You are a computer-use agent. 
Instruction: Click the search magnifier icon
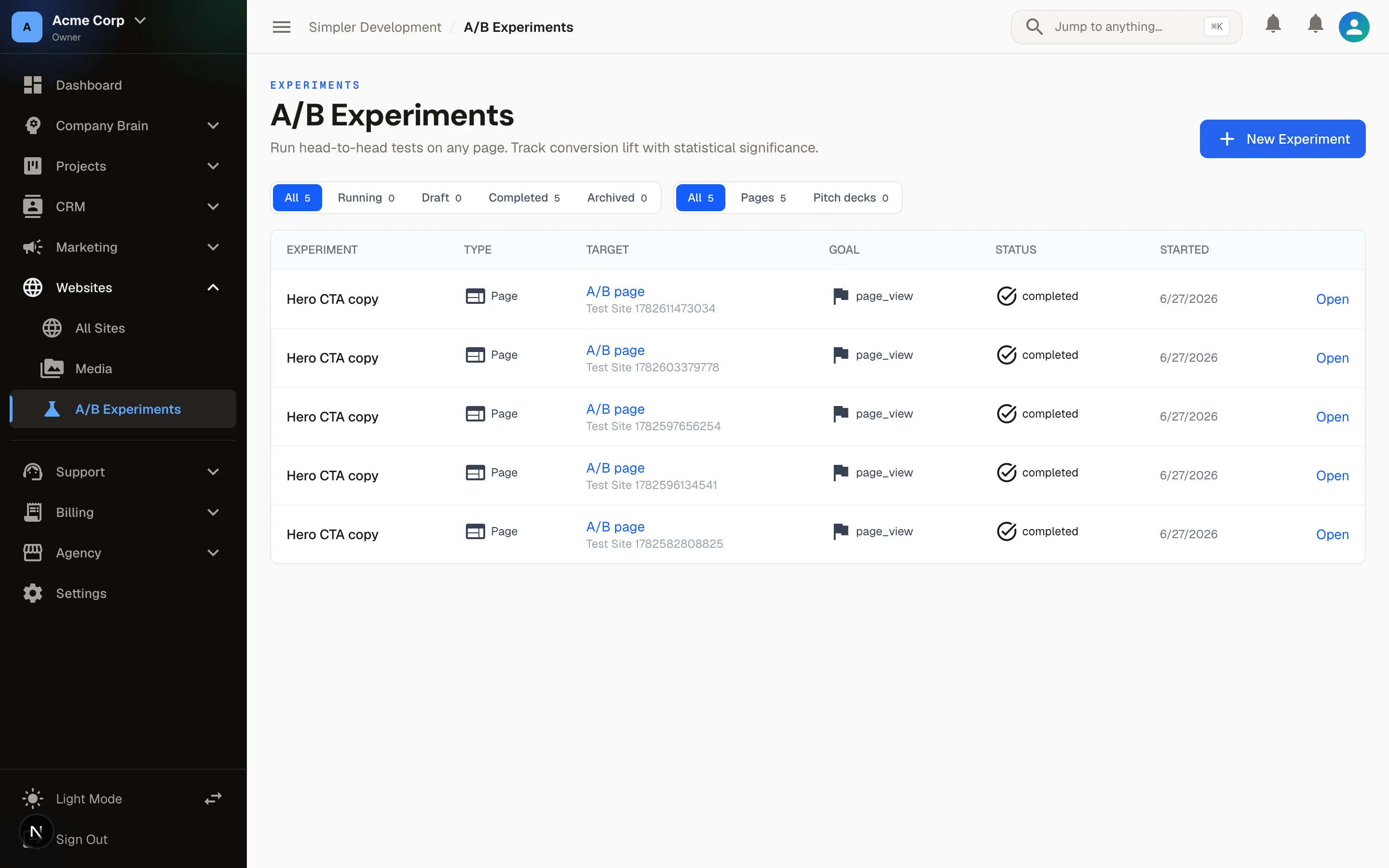1035,27
